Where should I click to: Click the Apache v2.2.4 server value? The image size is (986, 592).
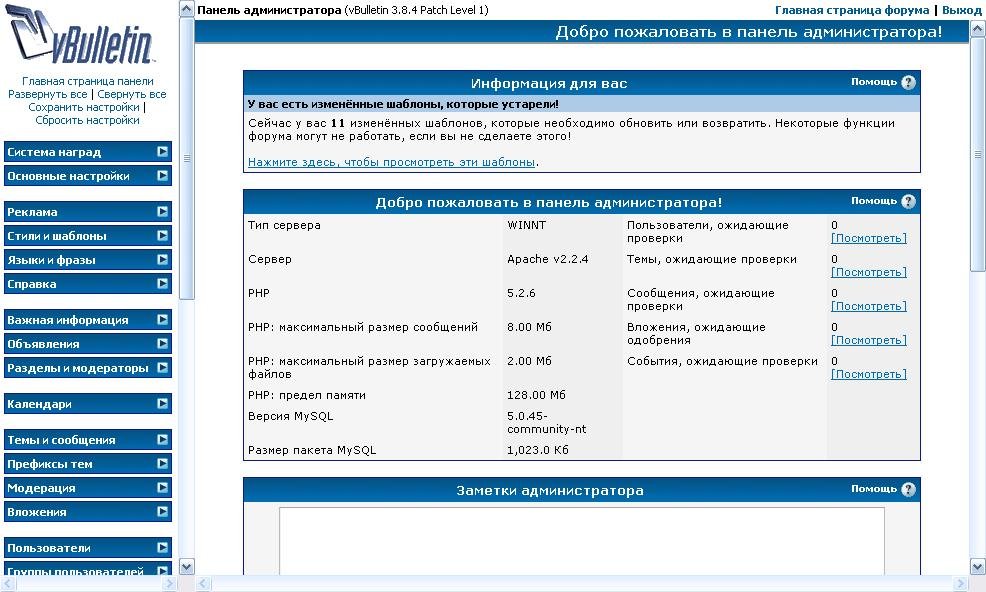pos(548,259)
